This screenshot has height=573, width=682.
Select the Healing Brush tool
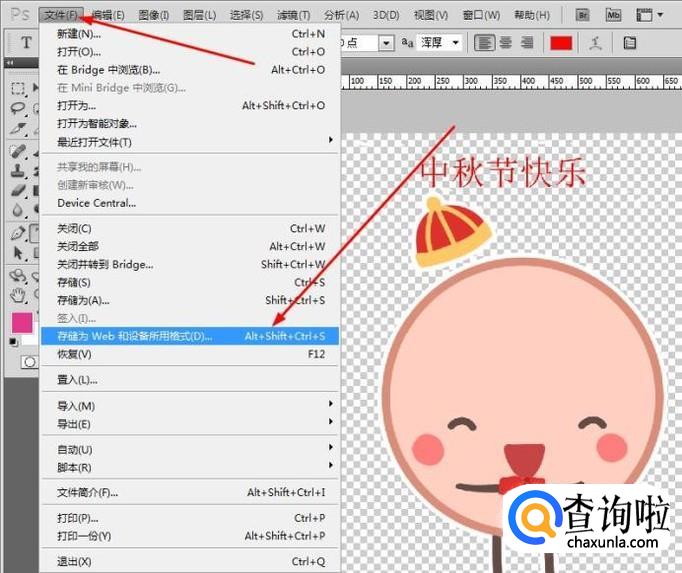pos(18,152)
